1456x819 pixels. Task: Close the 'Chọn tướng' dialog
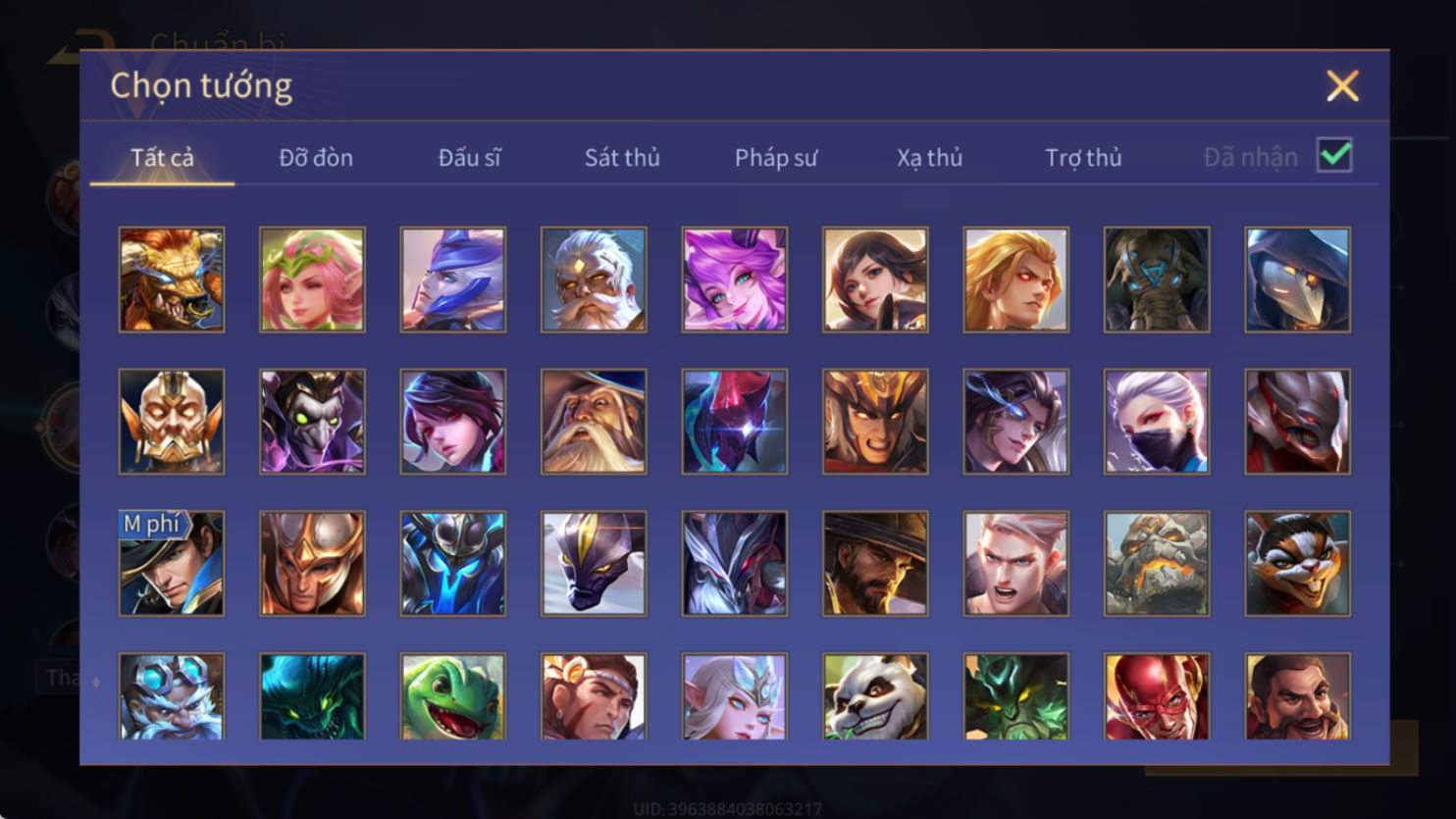(x=1342, y=85)
